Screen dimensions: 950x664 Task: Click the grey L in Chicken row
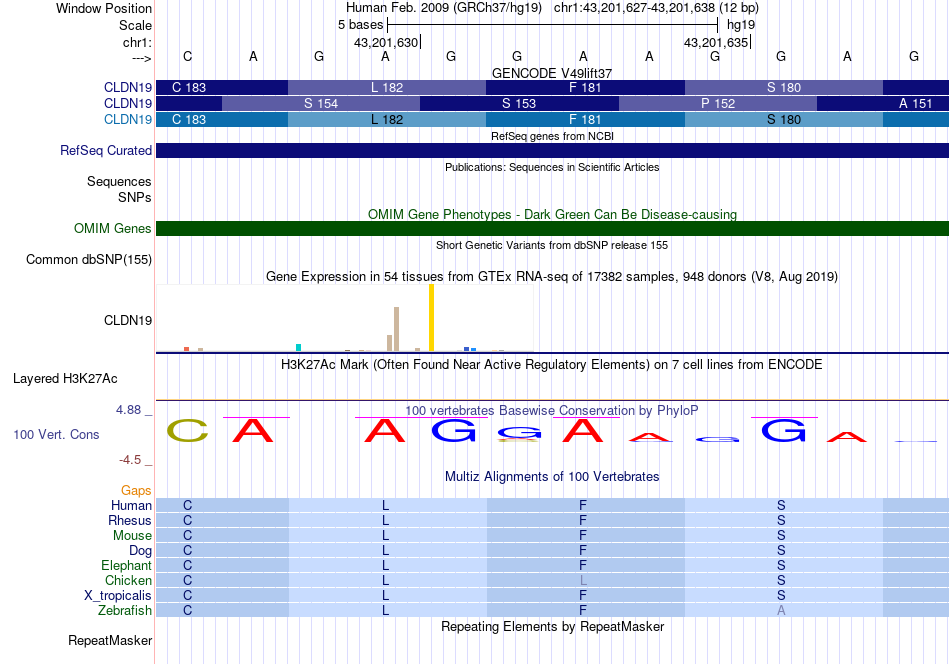point(583,580)
